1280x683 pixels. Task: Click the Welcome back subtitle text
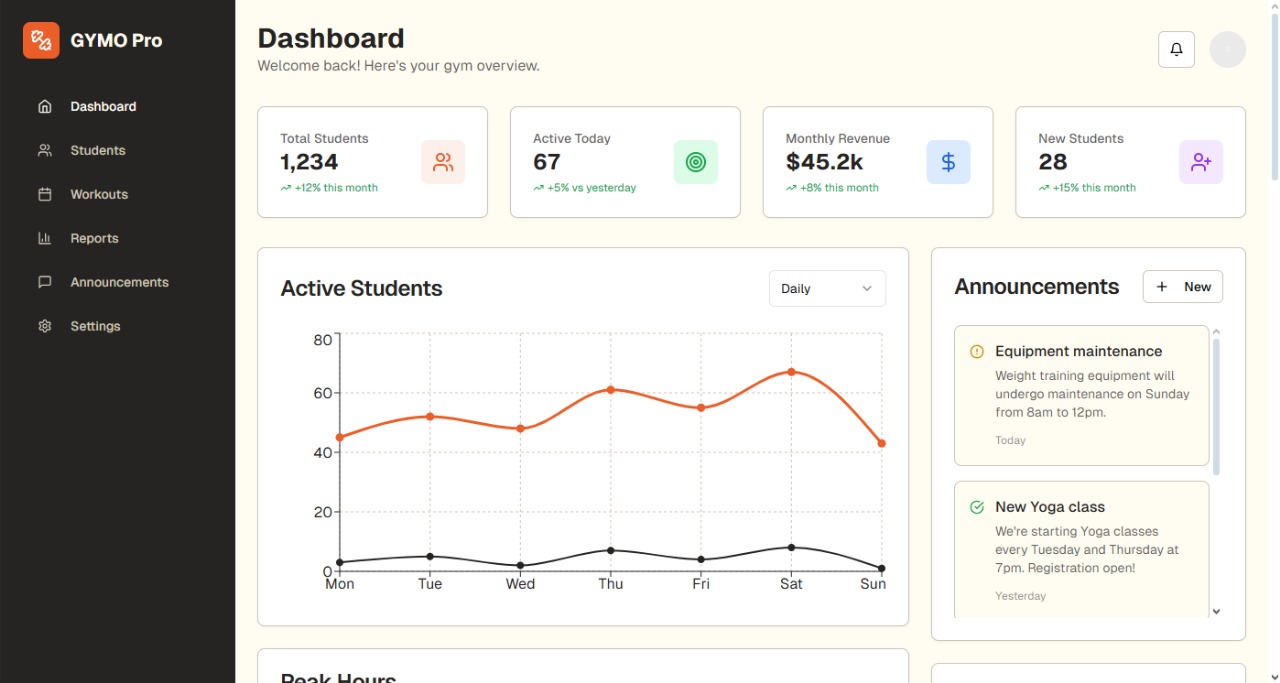pos(398,66)
